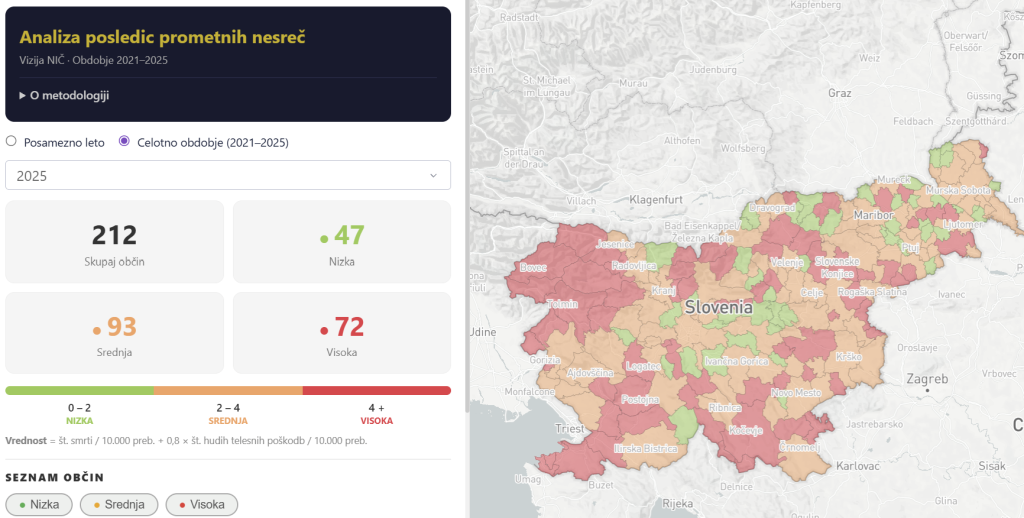Image resolution: width=1024 pixels, height=518 pixels.
Task: Click Maribor on the map
Action: pos(873,215)
